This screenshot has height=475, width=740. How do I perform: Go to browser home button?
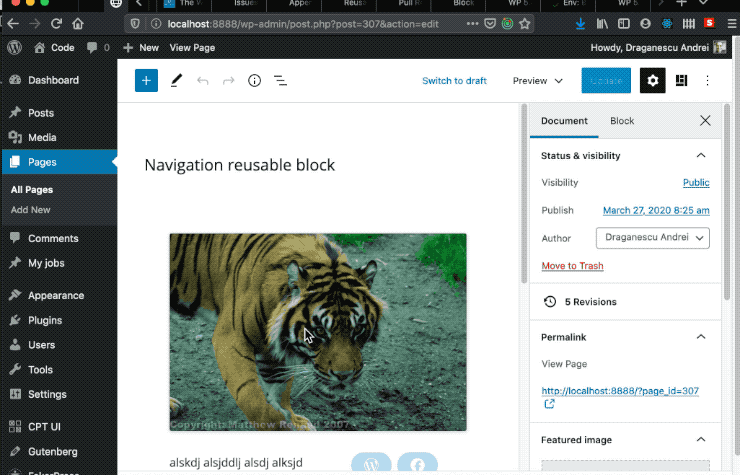pyautogui.click(x=78, y=24)
